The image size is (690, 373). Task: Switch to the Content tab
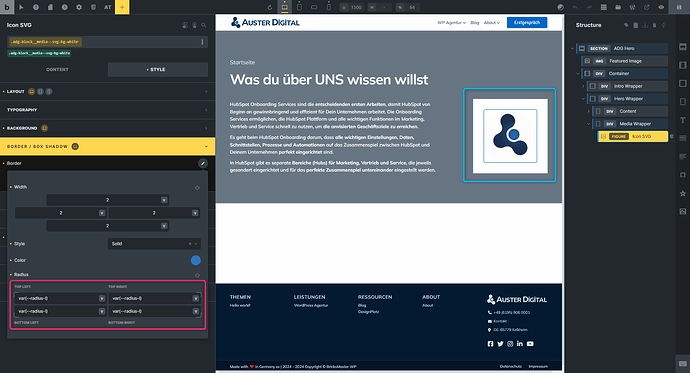[x=57, y=69]
